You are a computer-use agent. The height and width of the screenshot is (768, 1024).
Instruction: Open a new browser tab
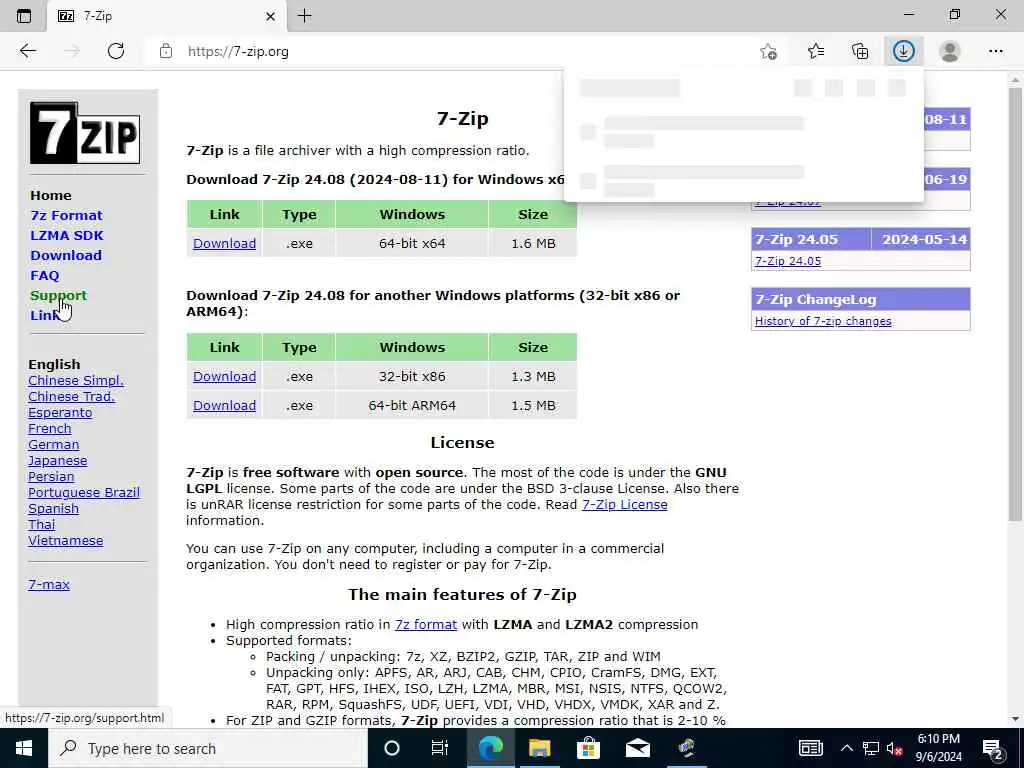tap(304, 16)
